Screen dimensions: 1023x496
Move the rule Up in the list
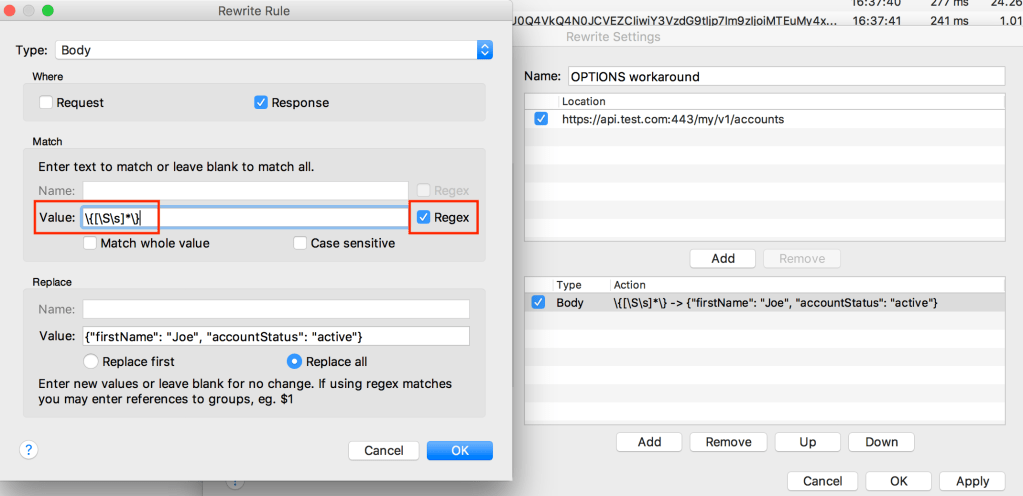click(x=807, y=442)
